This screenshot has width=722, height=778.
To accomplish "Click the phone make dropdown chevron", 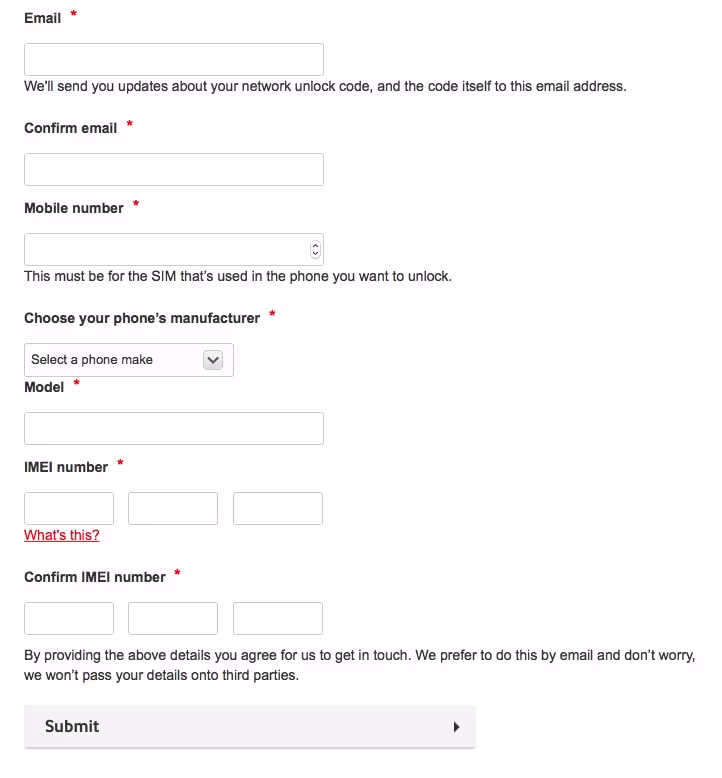I will tap(212, 360).
